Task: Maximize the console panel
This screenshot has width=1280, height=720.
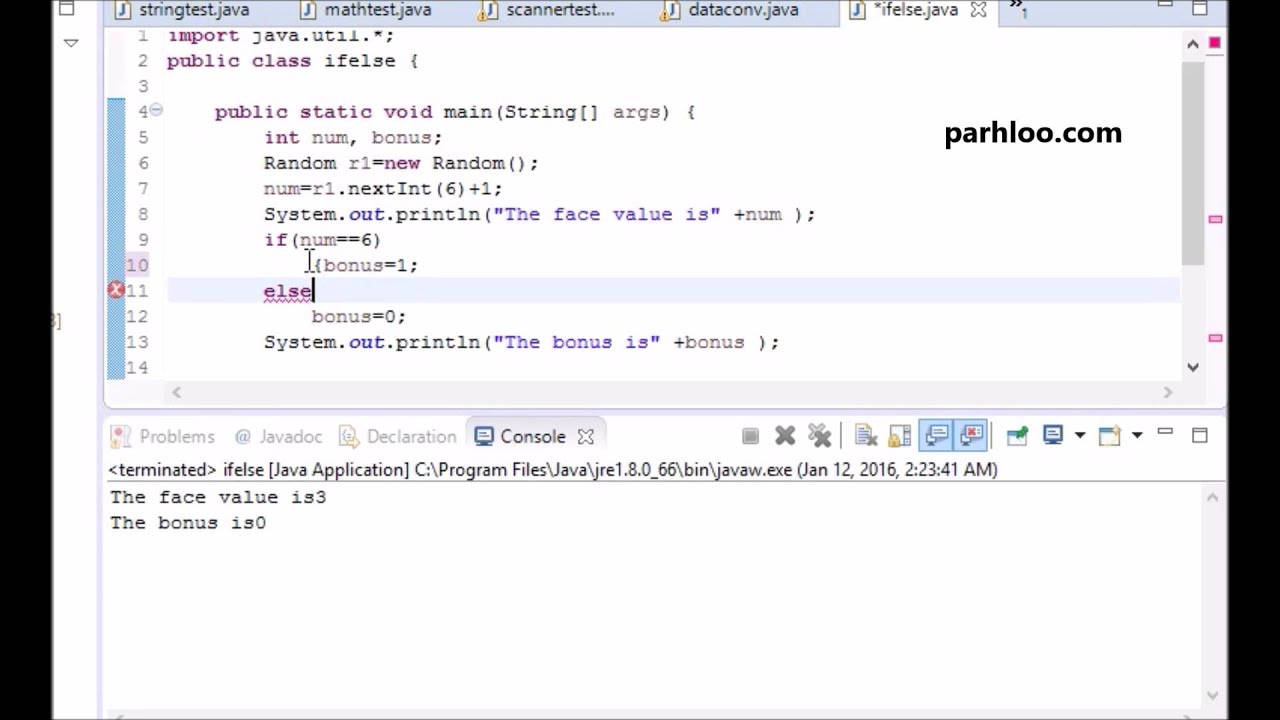Action: [x=1200, y=435]
